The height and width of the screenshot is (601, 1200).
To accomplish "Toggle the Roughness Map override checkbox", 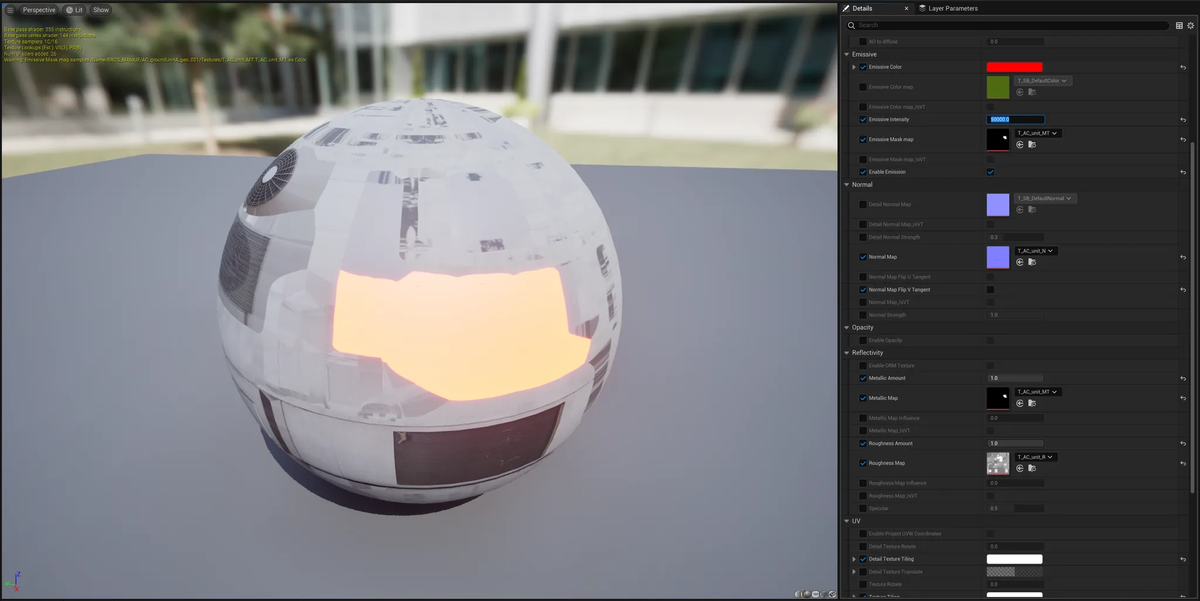I will pos(863,463).
